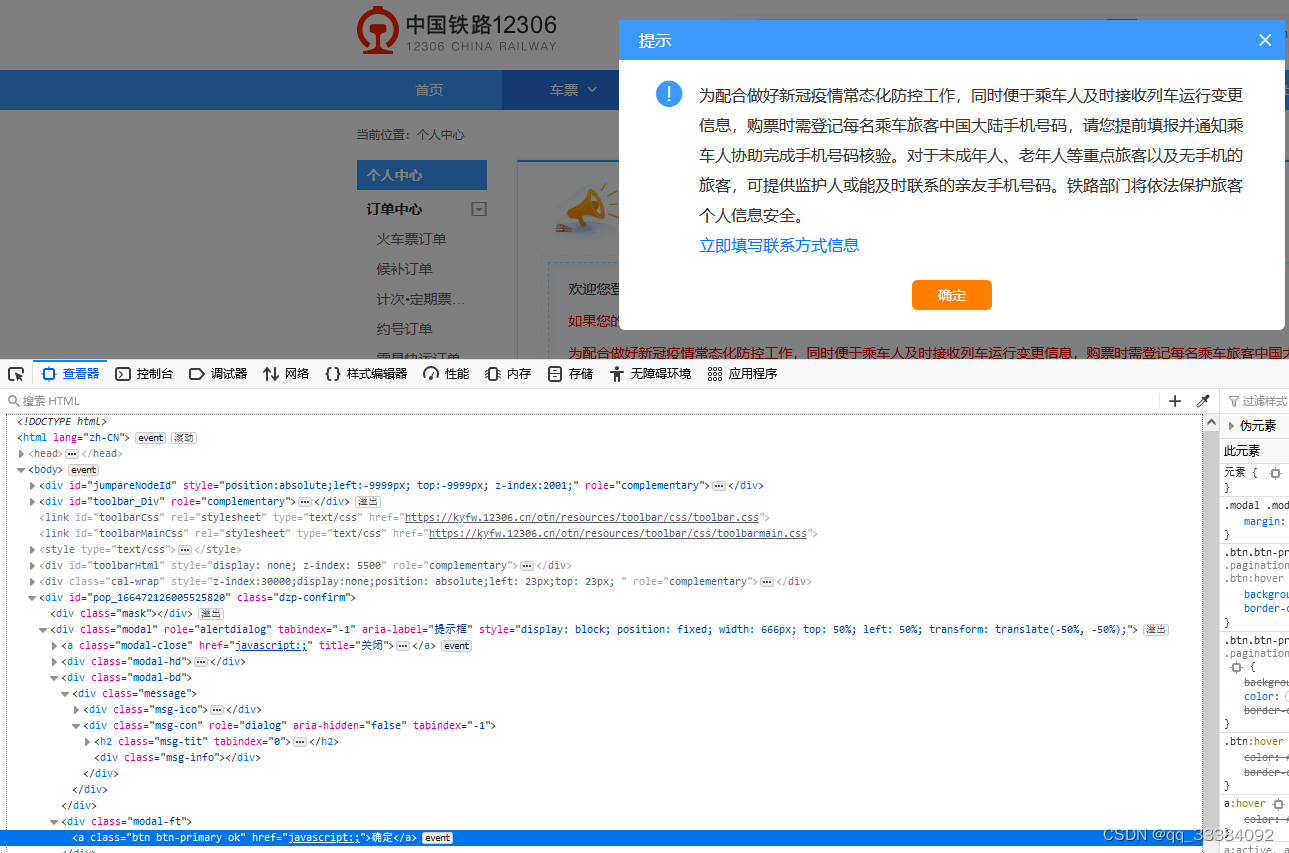1289x853 pixels.
Task: Expand the h2 msg-tit node
Action: 87,742
